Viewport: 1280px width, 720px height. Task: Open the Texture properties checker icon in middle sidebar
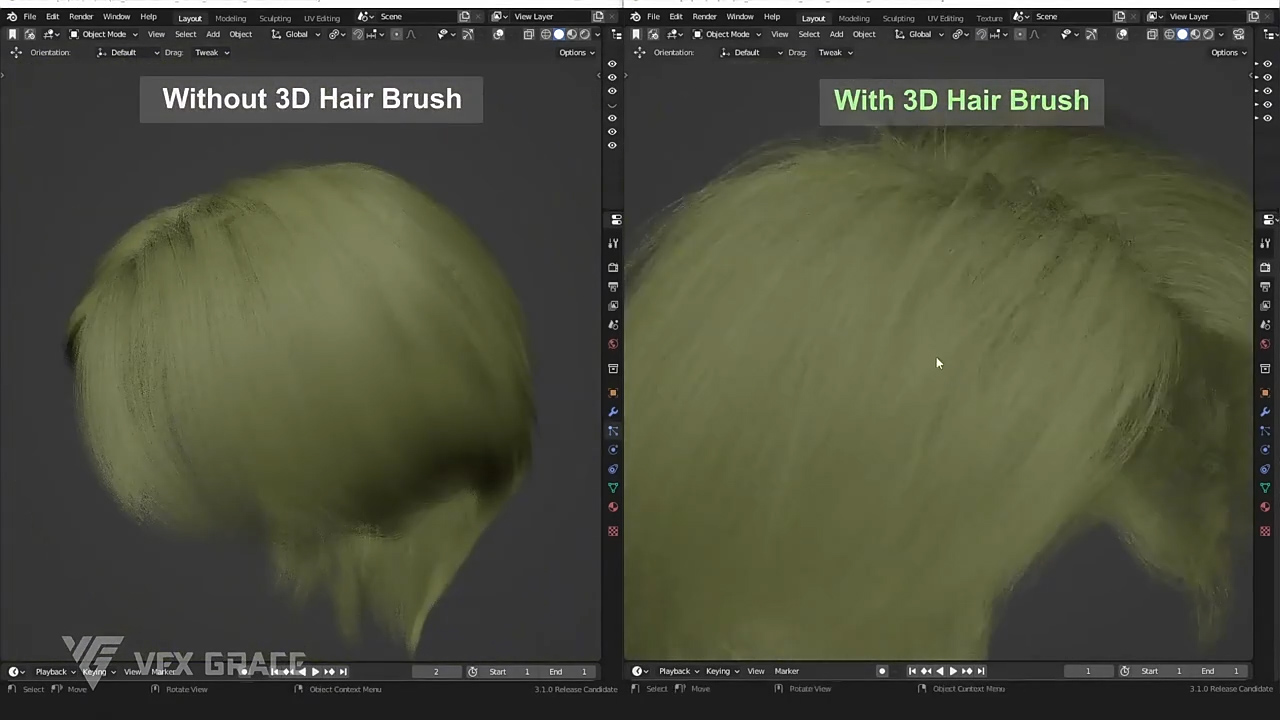coord(613,531)
